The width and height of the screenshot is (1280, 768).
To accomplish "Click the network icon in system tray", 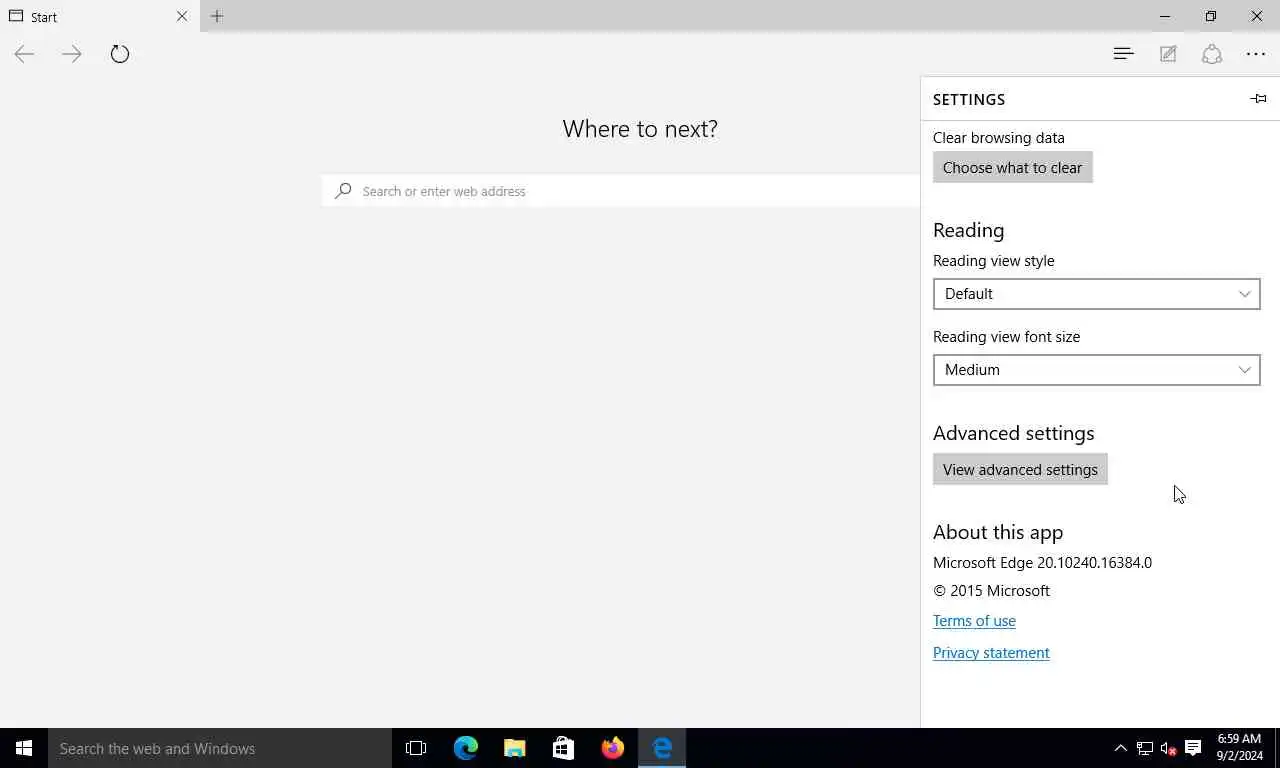I will coord(1145,748).
